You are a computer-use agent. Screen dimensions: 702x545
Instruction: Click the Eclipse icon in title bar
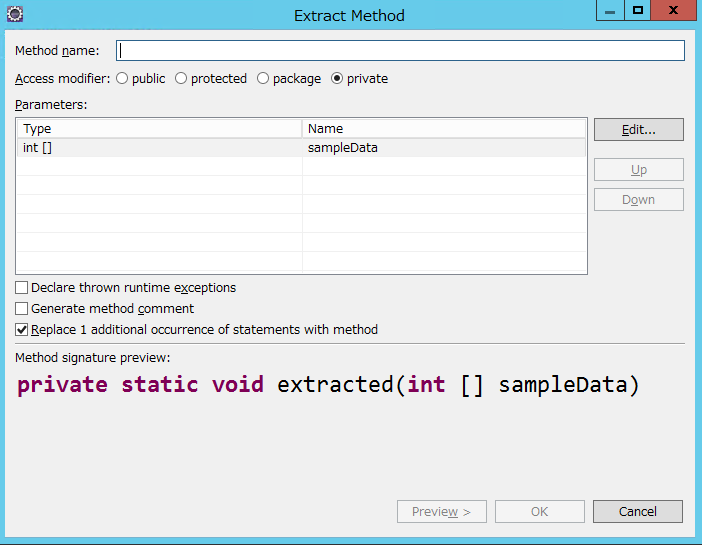15,14
